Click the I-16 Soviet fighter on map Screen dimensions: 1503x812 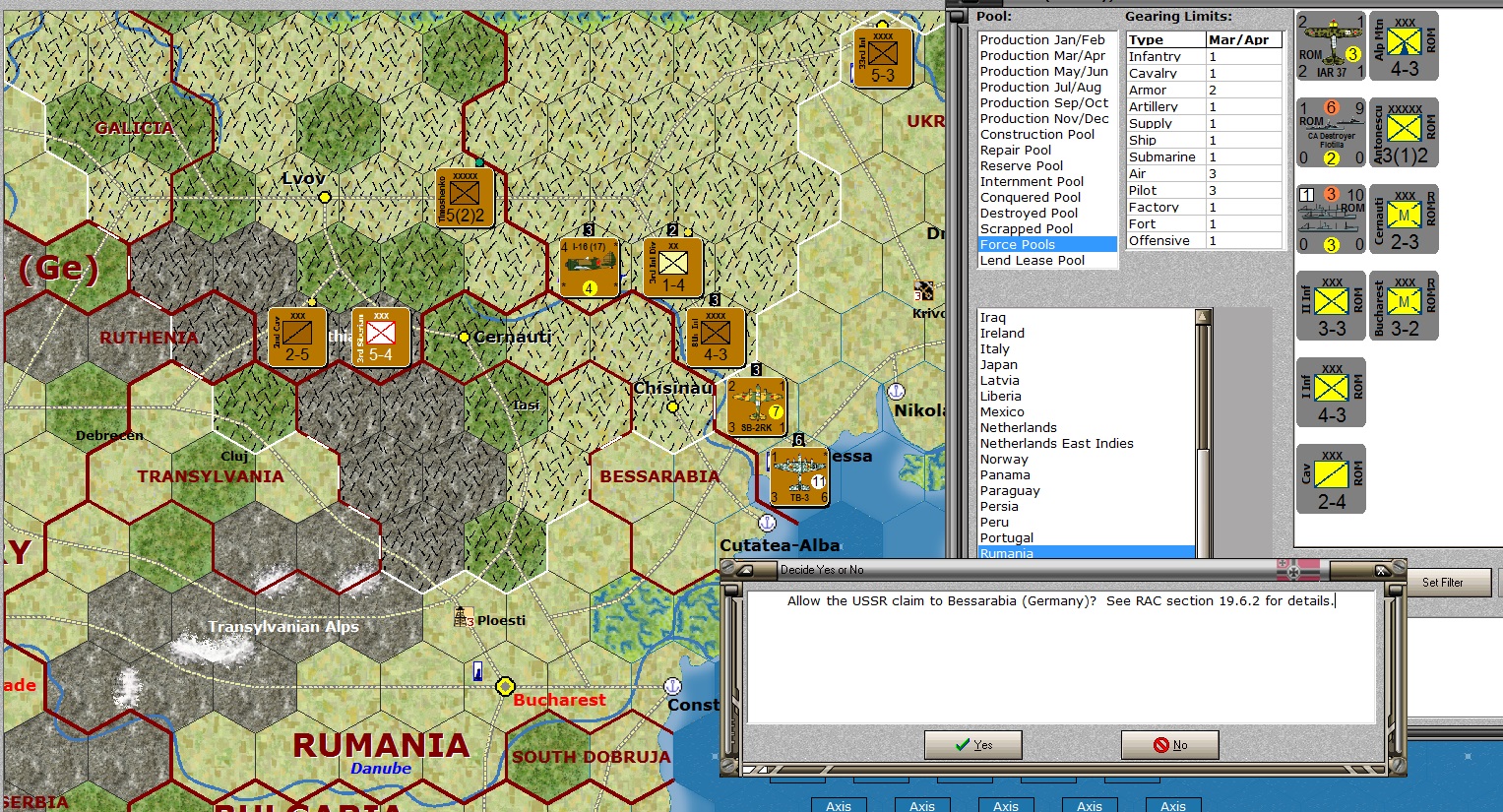tap(589, 267)
